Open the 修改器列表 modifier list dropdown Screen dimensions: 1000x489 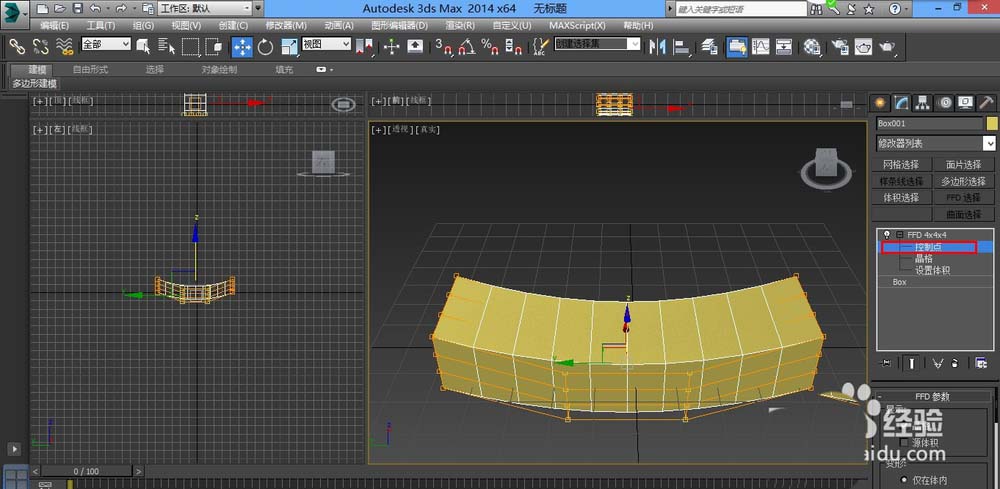[x=935, y=143]
